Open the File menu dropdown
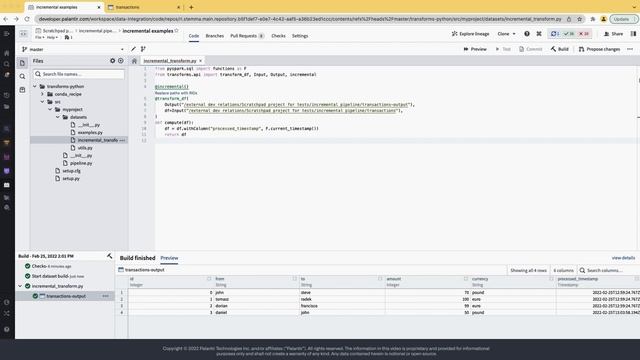 (x=40, y=37)
